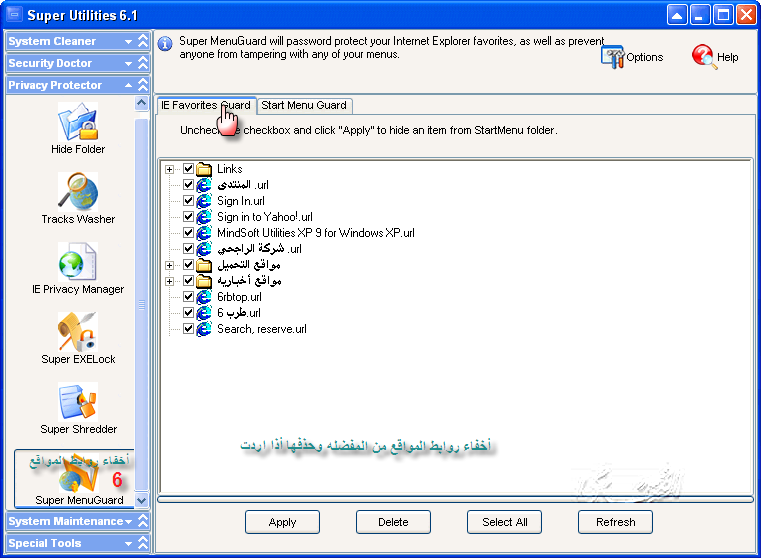Open the Special Tools panel header
This screenshot has height=558, width=761.
tap(78, 543)
